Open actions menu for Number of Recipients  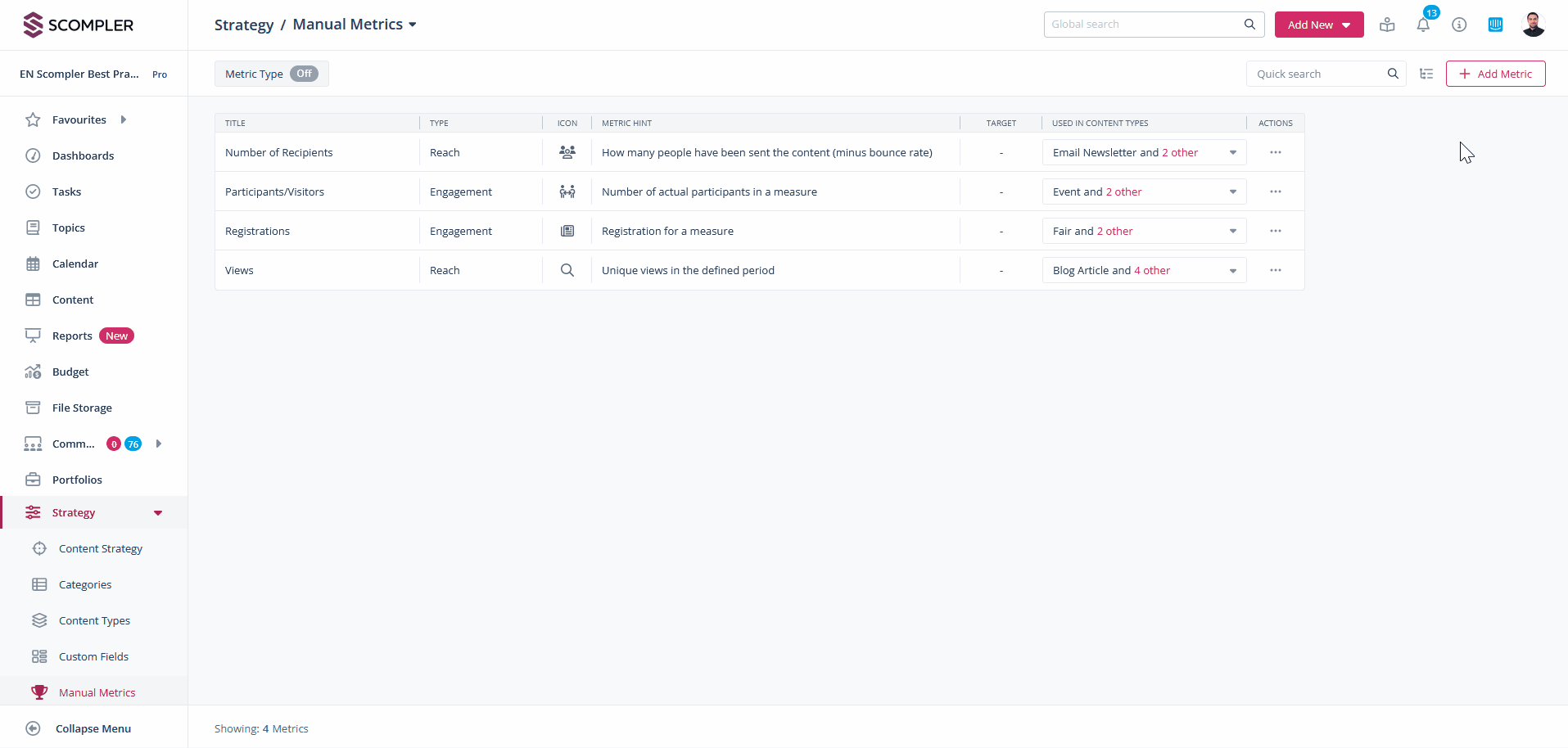click(1275, 152)
